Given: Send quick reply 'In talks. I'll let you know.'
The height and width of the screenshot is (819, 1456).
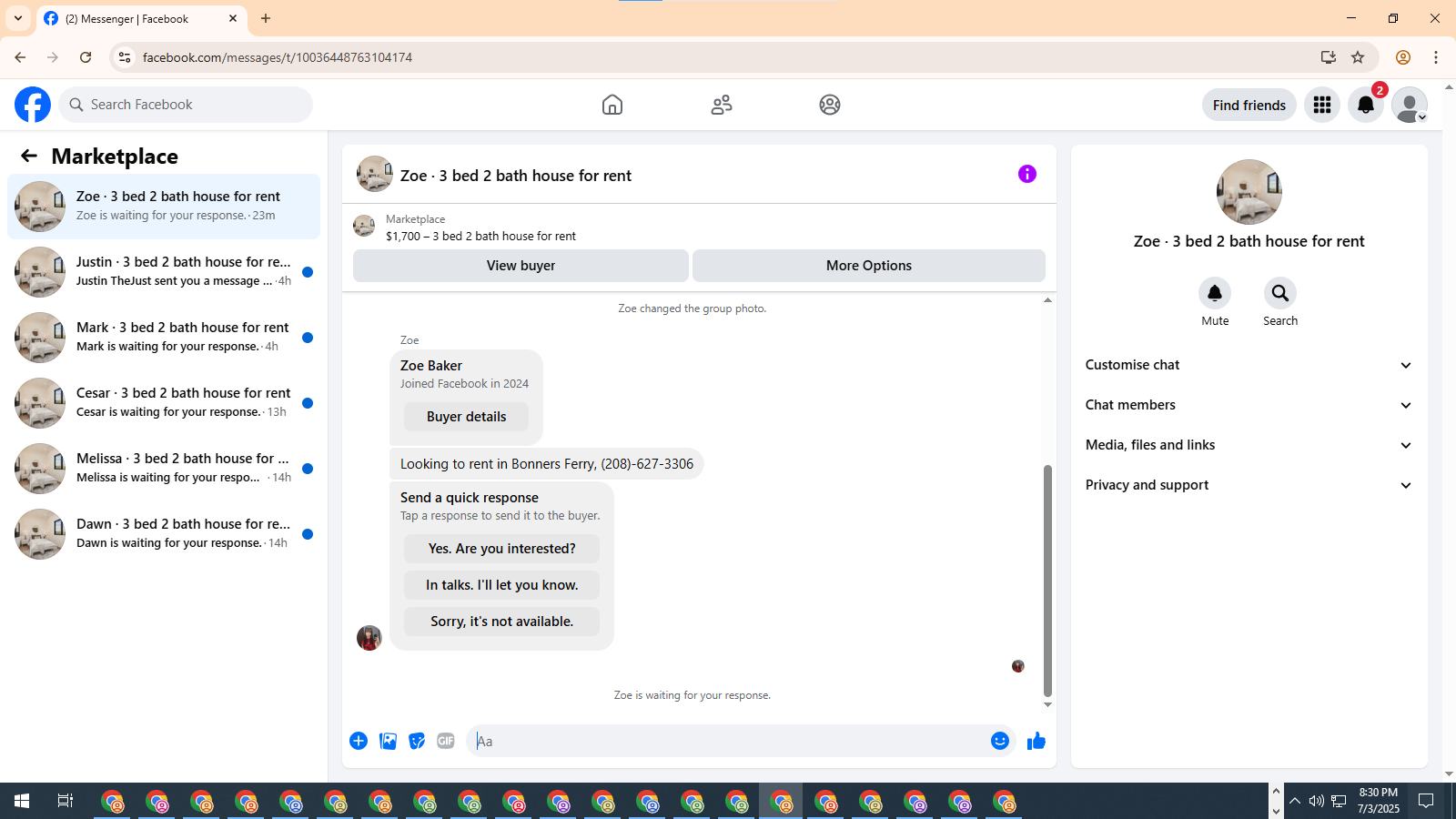Looking at the screenshot, I should coord(501,585).
